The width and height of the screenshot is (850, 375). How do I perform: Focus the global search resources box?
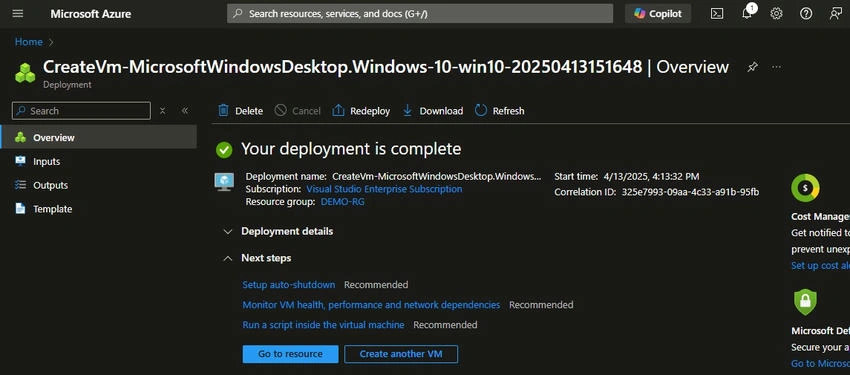point(420,14)
